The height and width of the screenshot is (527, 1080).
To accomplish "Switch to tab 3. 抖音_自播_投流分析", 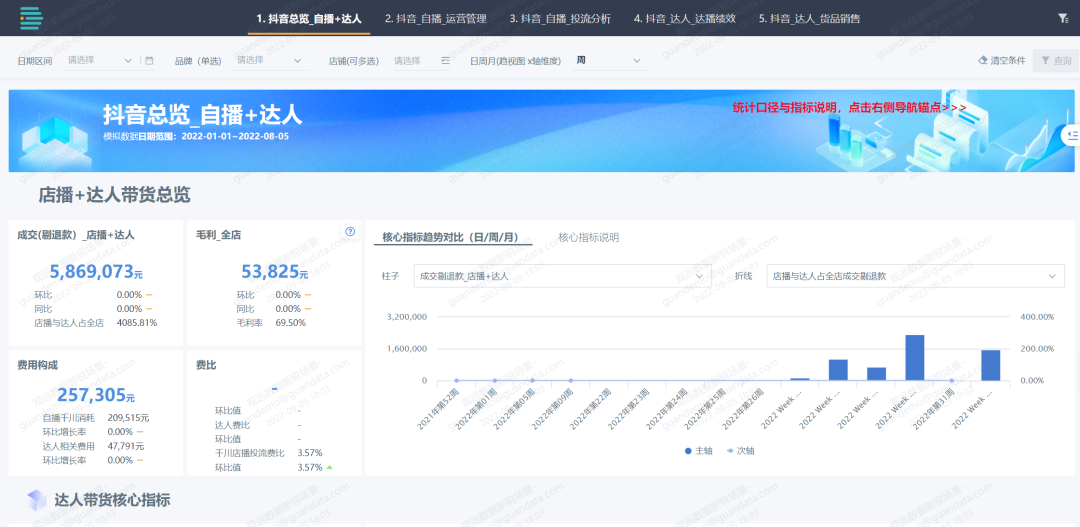I will 560,19.
